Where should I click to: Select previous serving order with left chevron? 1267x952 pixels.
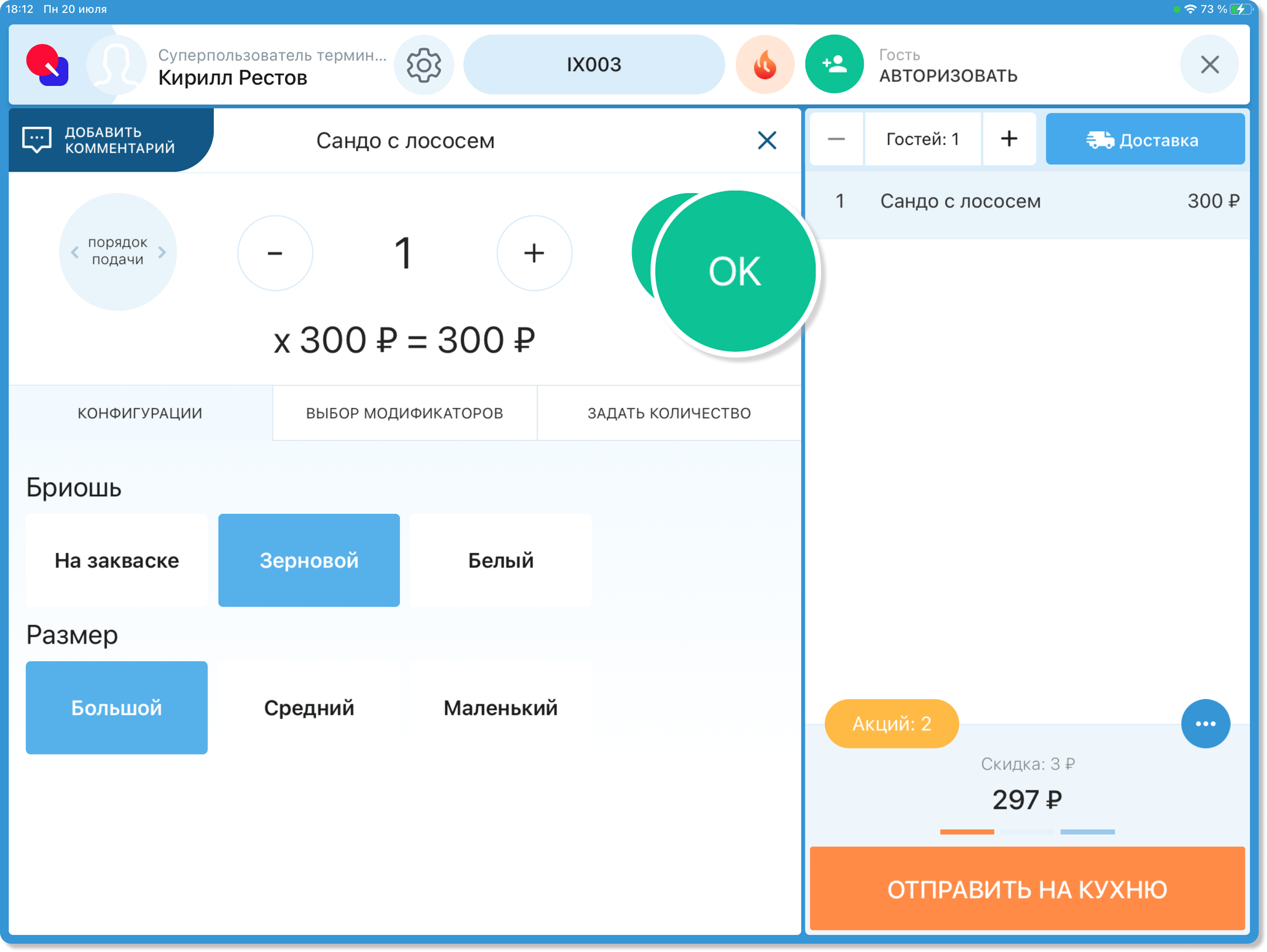pos(75,252)
